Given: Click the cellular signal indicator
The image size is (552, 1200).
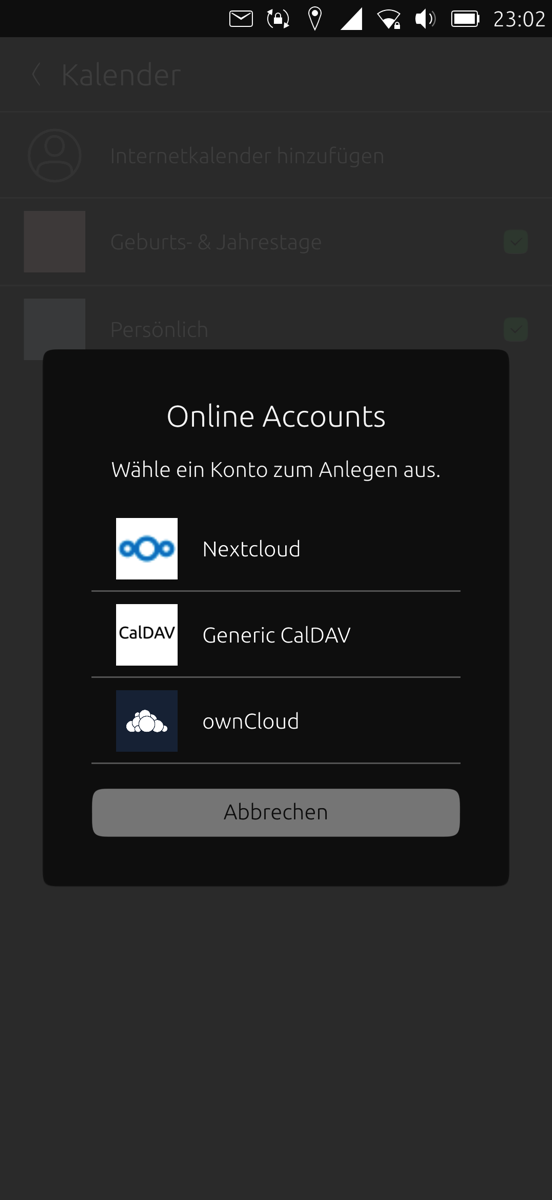Looking at the screenshot, I should [351, 18].
